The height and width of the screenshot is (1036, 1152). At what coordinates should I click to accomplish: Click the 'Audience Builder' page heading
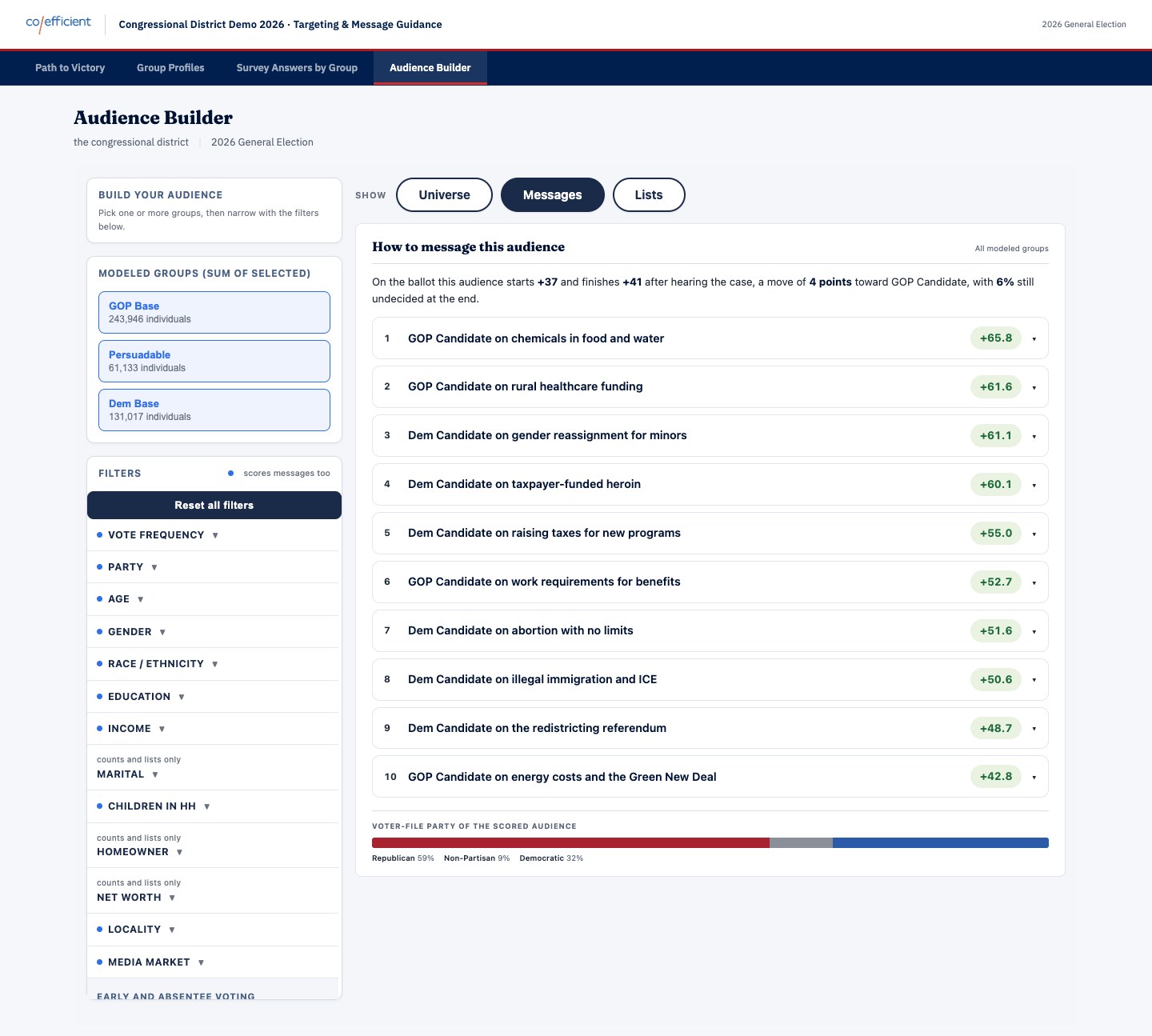coord(154,118)
